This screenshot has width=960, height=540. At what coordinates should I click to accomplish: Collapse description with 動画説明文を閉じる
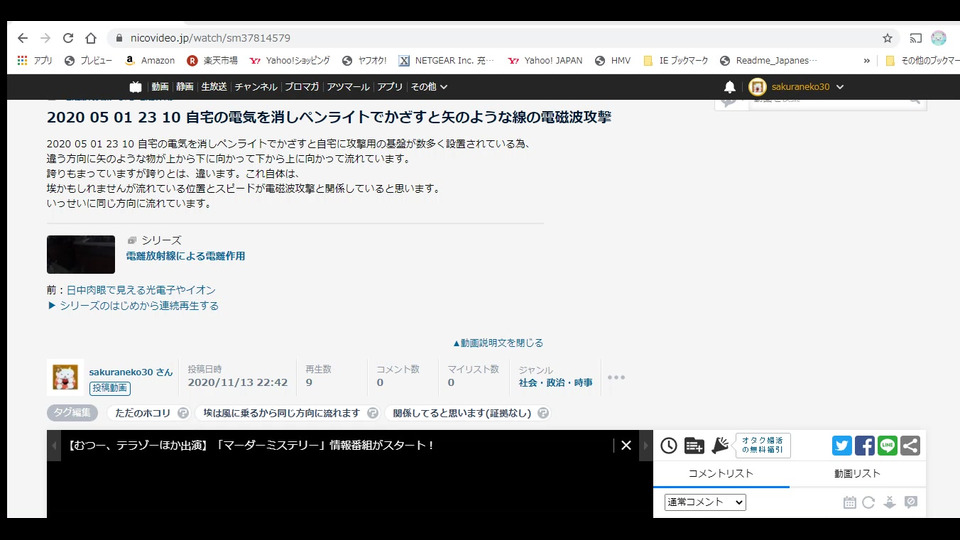tap(498, 343)
